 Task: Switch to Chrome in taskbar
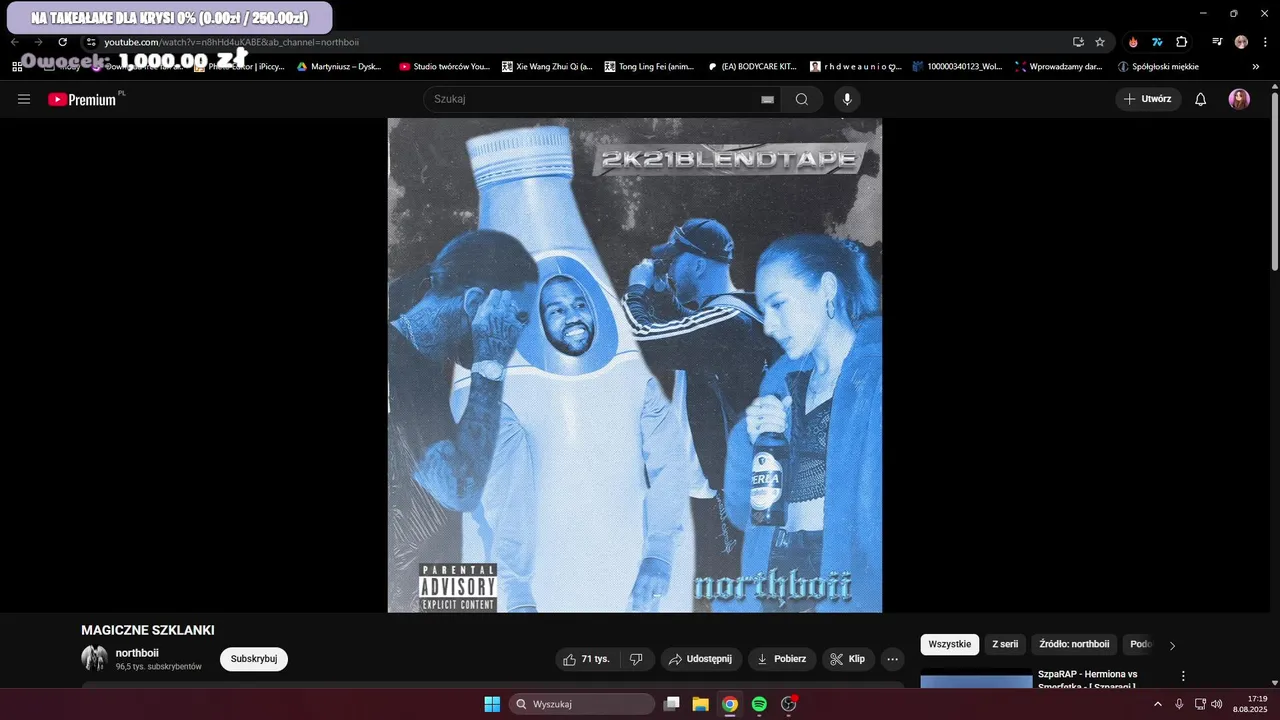(x=730, y=704)
